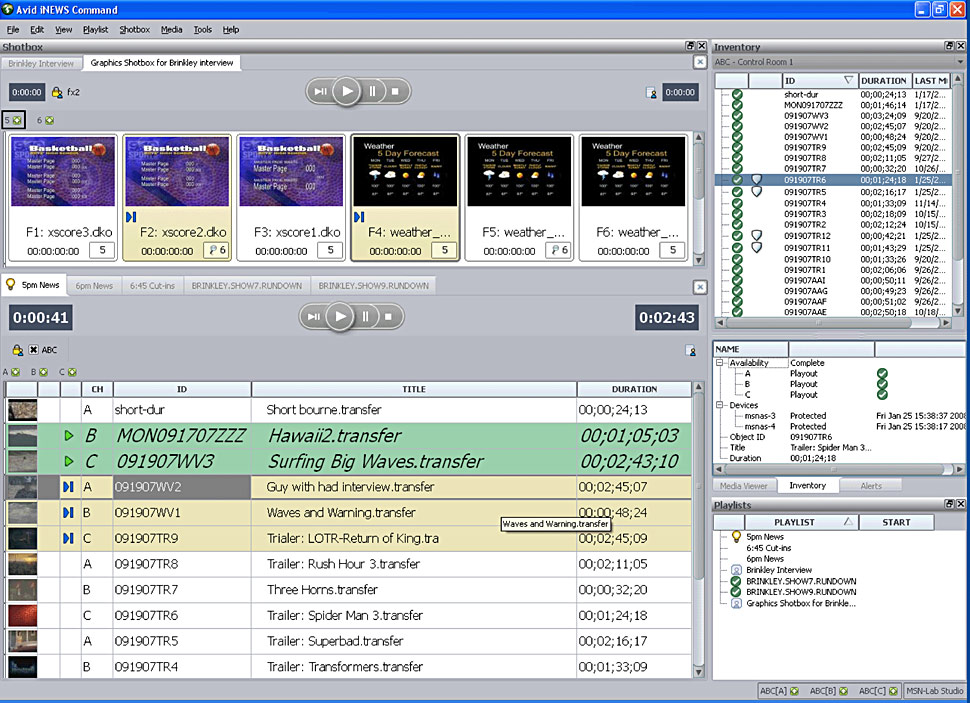Pause the 5pm News playlist playback
The width and height of the screenshot is (970, 703).
pyautogui.click(x=366, y=317)
